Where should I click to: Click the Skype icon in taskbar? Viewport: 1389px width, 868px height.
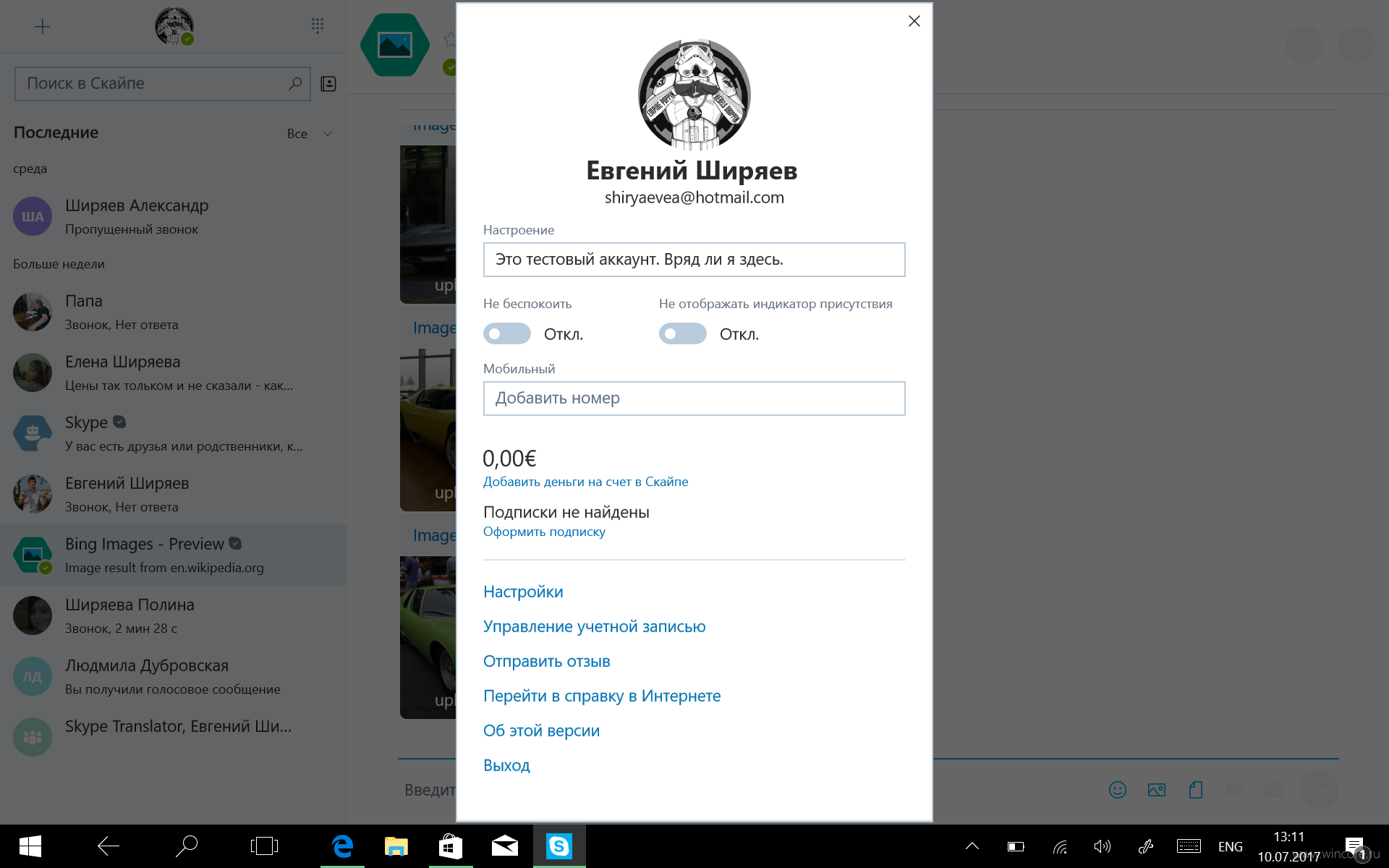(x=559, y=846)
